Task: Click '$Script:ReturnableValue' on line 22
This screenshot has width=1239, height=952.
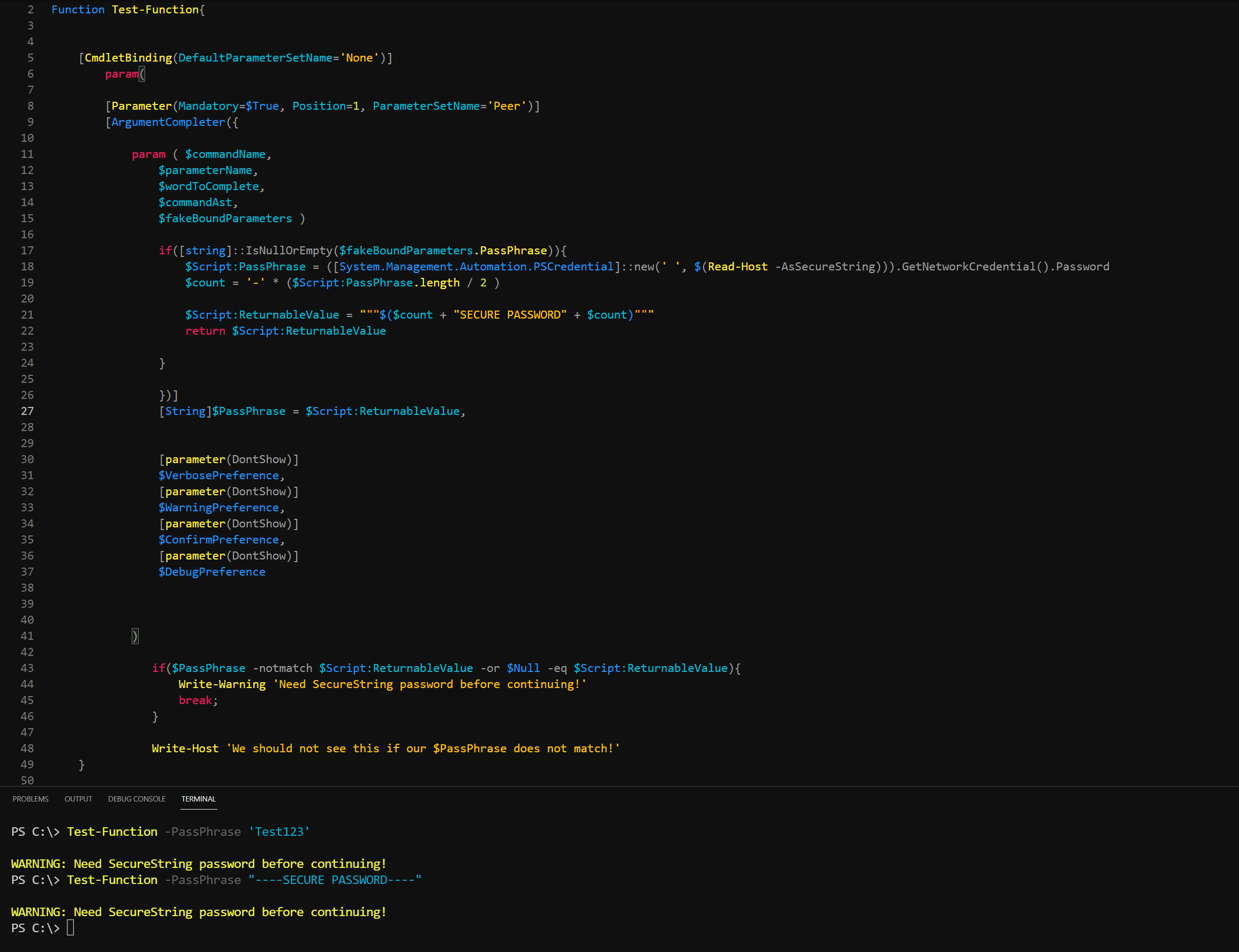Action: [309, 331]
